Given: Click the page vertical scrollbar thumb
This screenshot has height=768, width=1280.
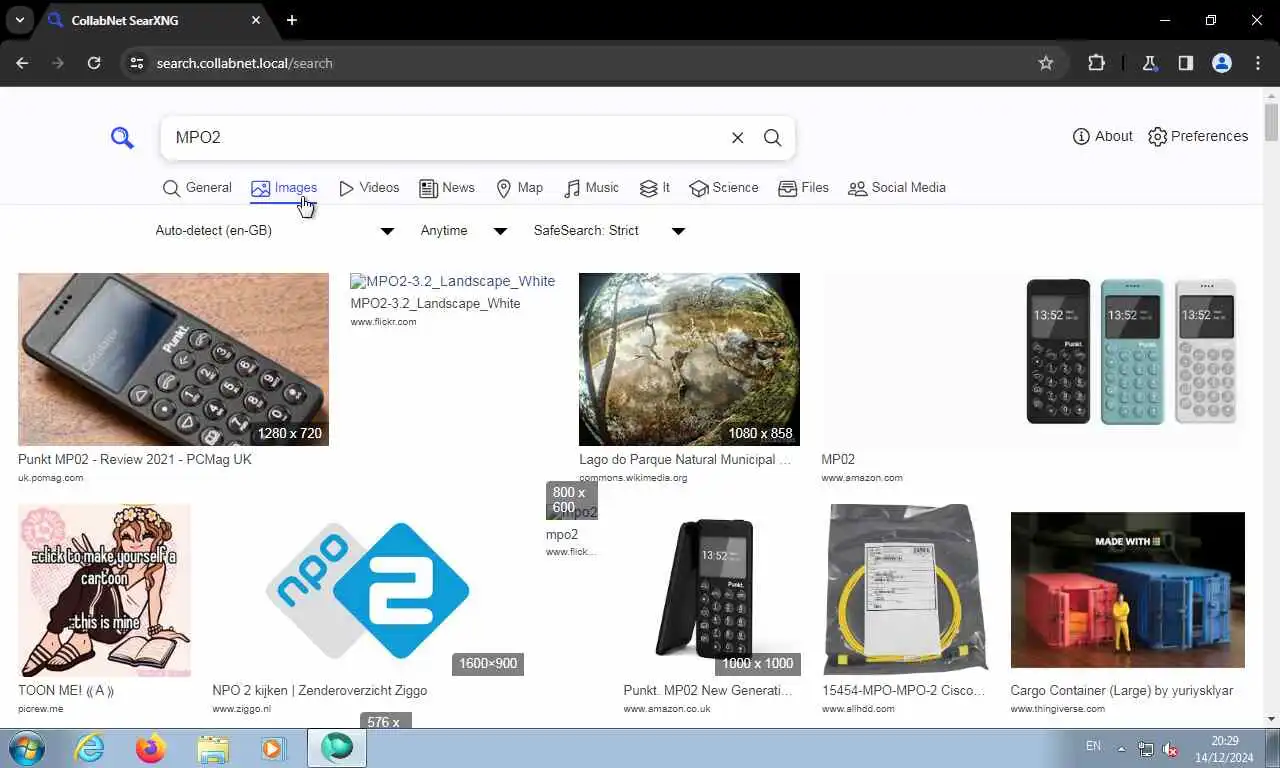Looking at the screenshot, I should pos(1271,122).
